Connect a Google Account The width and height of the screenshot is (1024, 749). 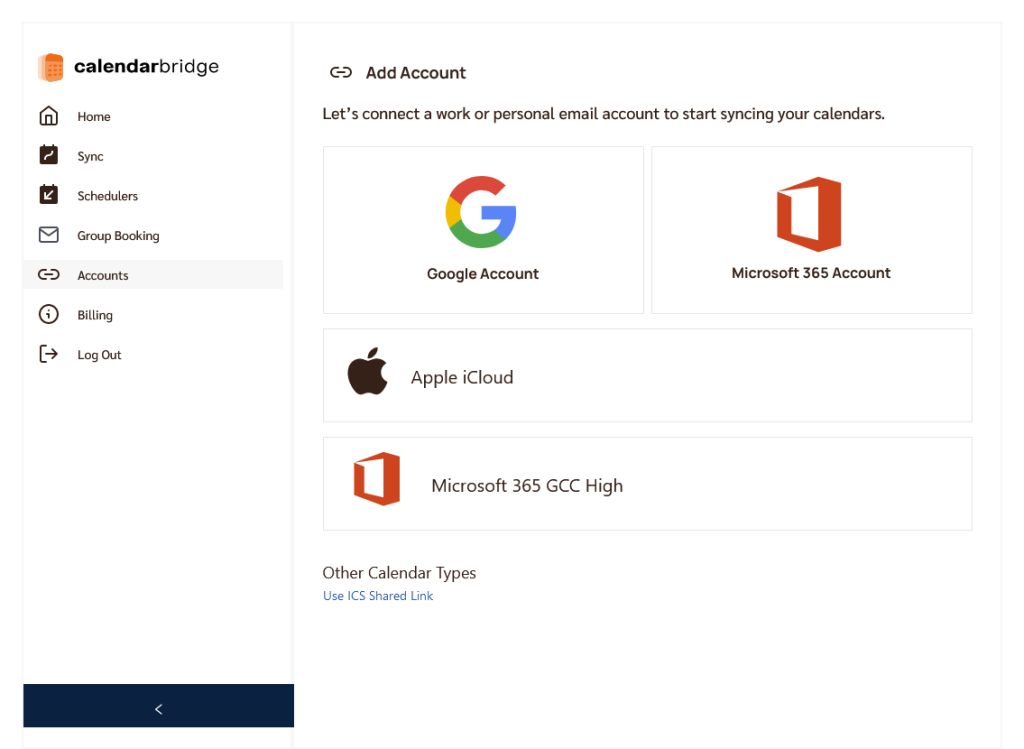[483, 230]
